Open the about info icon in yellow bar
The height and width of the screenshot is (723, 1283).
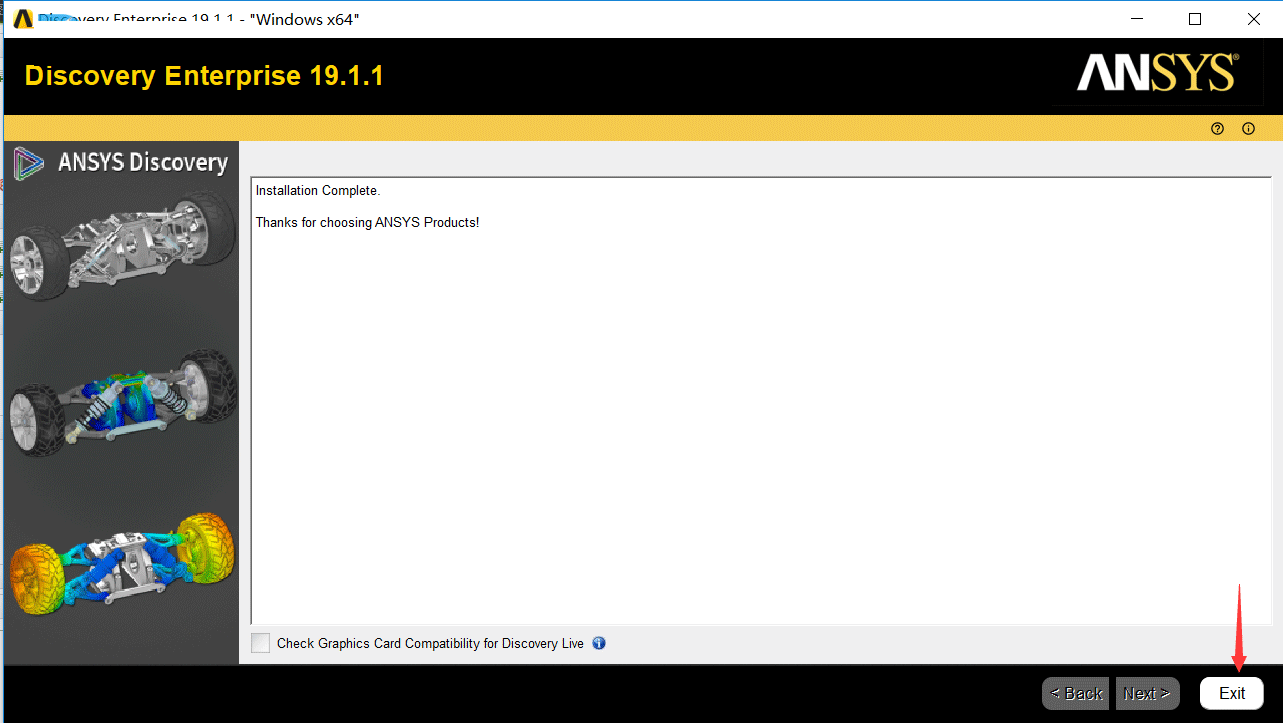(x=1248, y=129)
